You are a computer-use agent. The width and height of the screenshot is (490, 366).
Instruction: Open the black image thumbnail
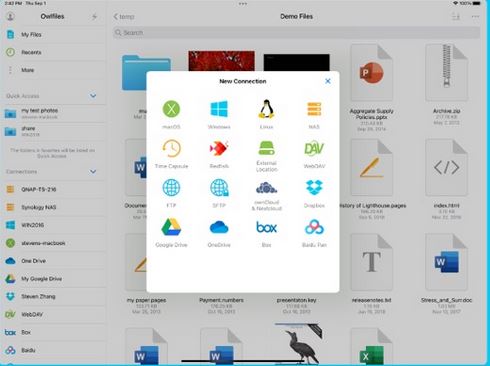pyautogui.click(x=296, y=62)
